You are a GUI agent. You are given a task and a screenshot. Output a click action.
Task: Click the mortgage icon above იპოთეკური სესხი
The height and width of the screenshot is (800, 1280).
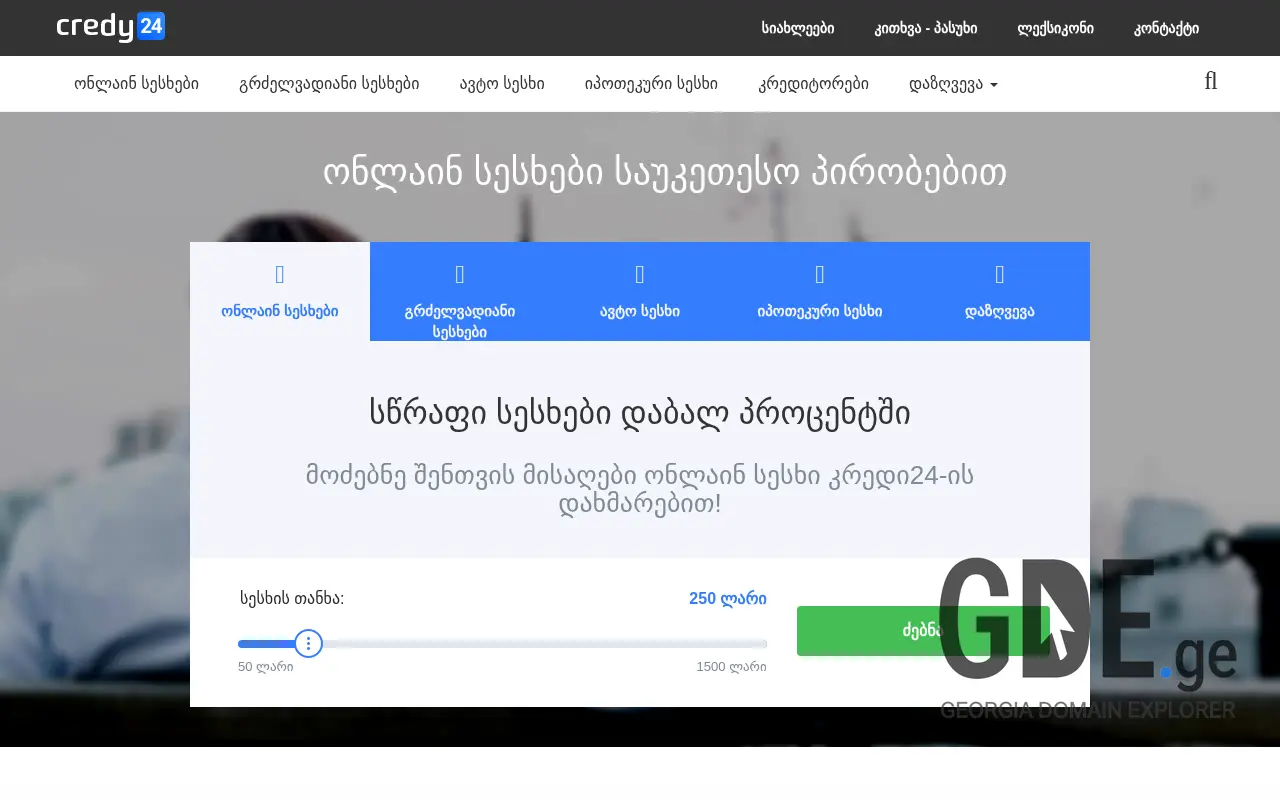[819, 272]
